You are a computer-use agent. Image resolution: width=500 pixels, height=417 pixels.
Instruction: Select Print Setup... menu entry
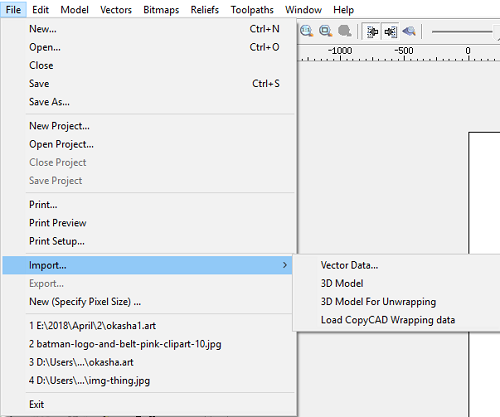click(148, 241)
